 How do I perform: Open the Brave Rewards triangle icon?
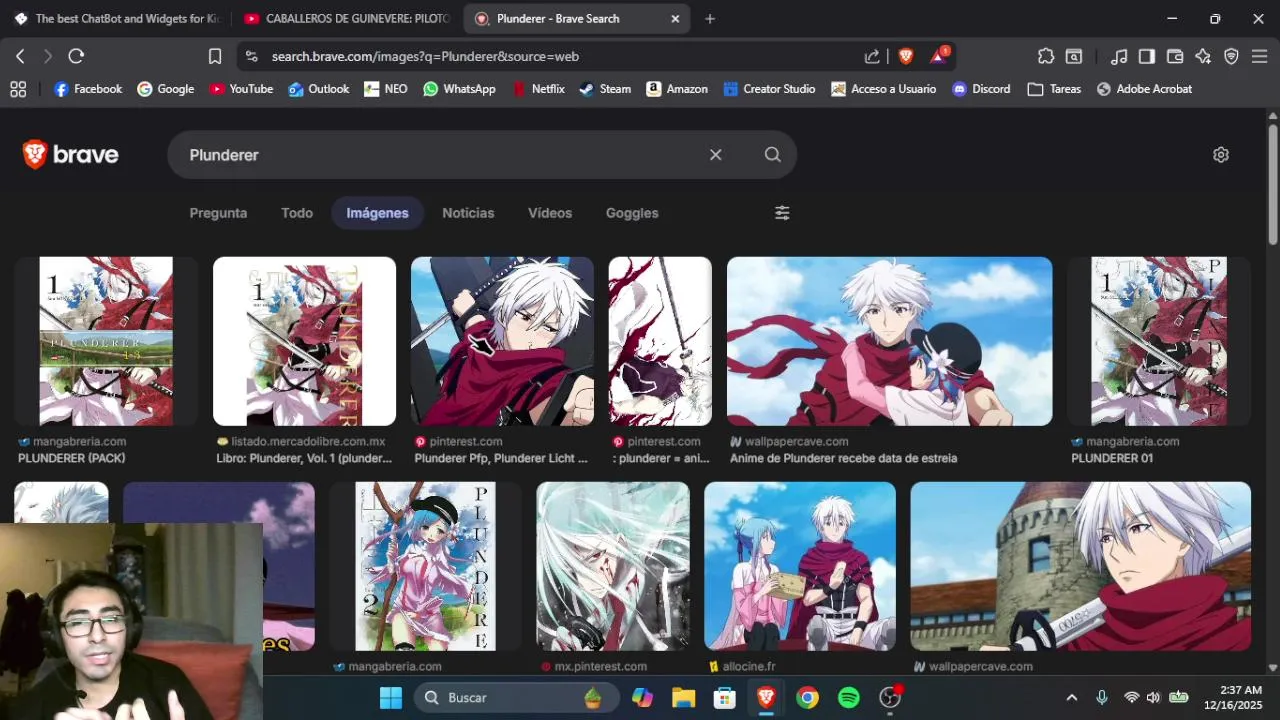(x=939, y=57)
